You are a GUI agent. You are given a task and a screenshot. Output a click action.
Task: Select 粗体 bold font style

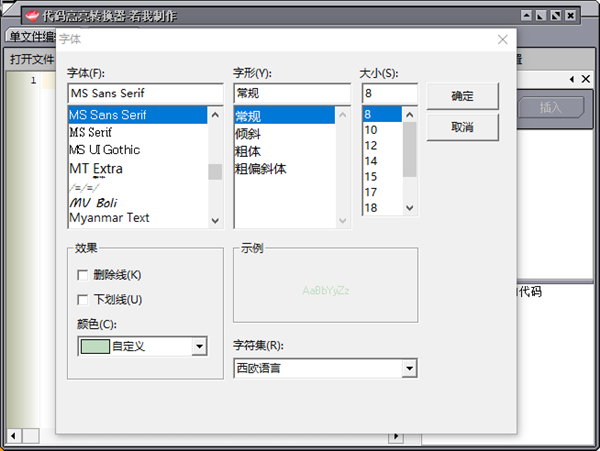pos(248,151)
